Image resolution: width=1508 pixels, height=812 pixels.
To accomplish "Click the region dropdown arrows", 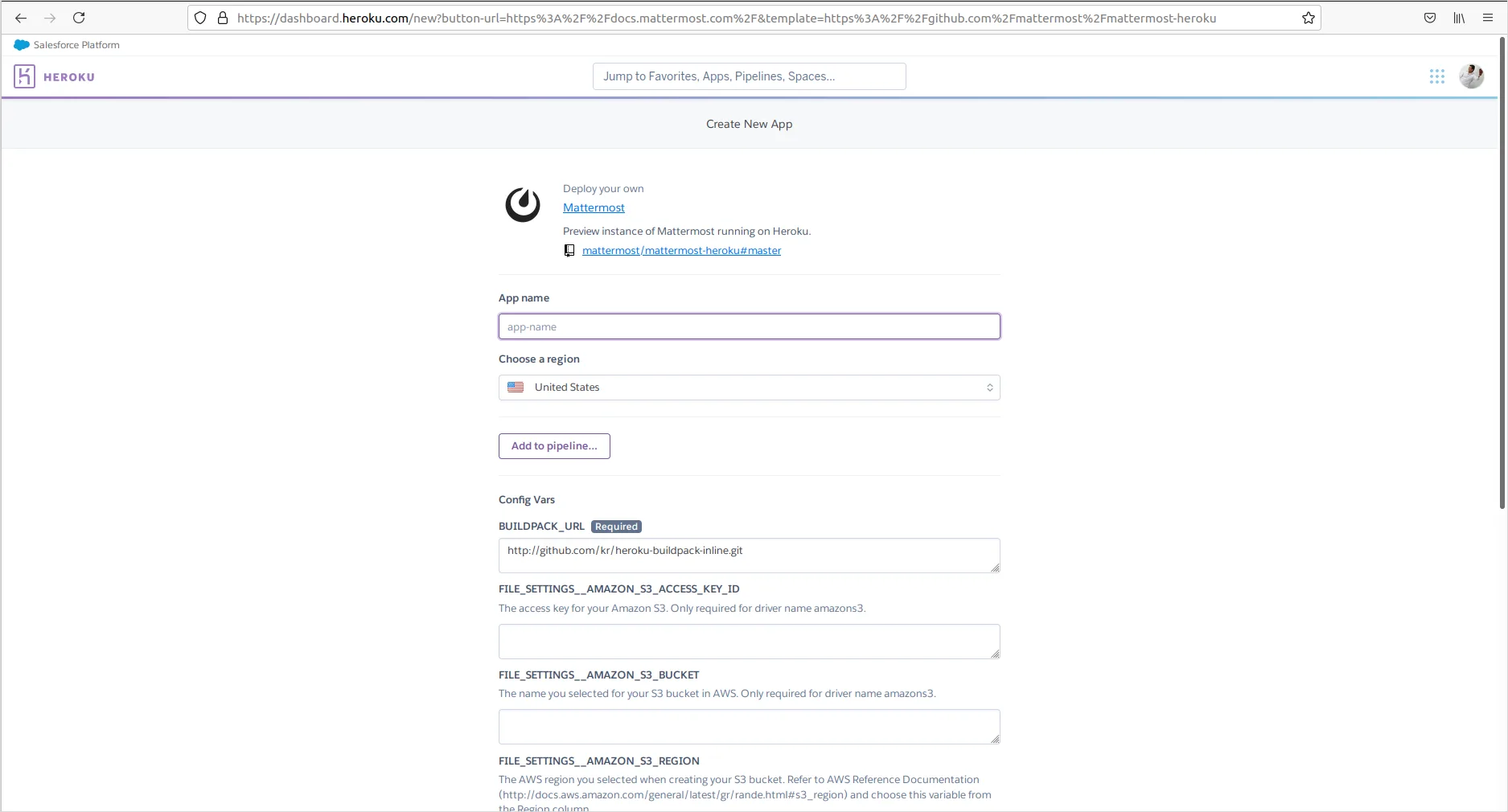I will pyautogui.click(x=990, y=388).
